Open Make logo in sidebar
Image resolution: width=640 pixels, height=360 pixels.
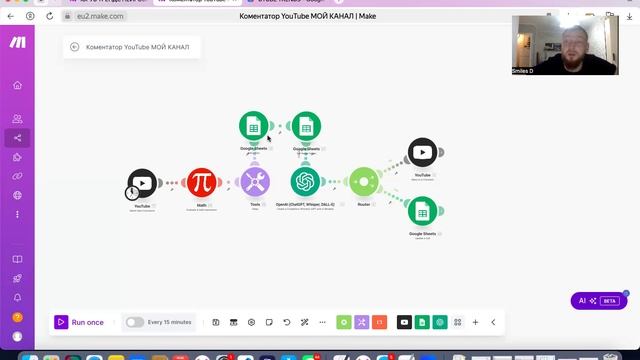point(18,42)
